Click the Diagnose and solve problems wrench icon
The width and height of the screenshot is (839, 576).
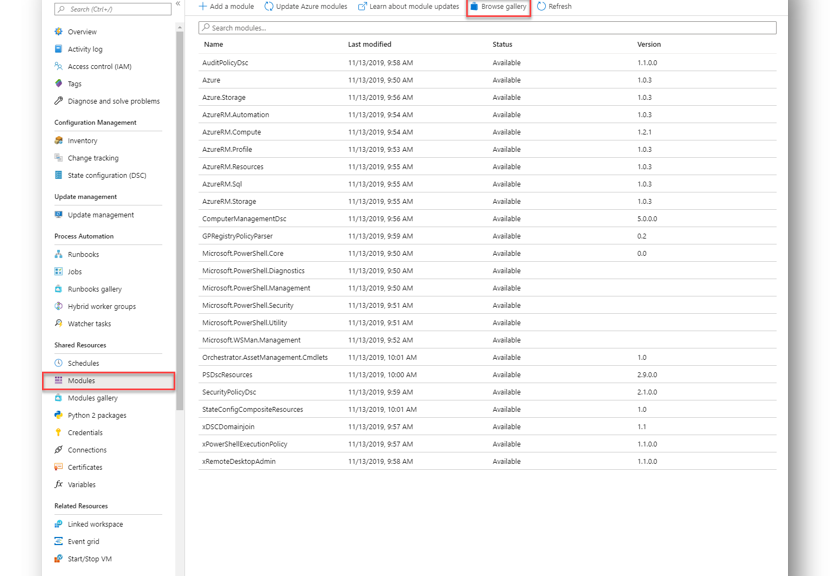click(58, 101)
